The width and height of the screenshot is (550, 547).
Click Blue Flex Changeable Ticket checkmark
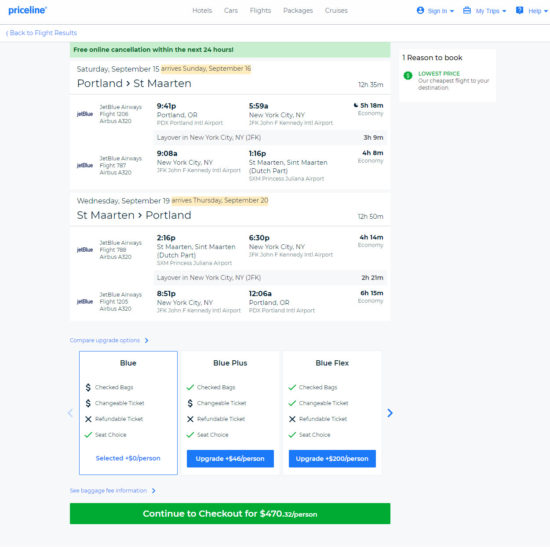[x=292, y=403]
